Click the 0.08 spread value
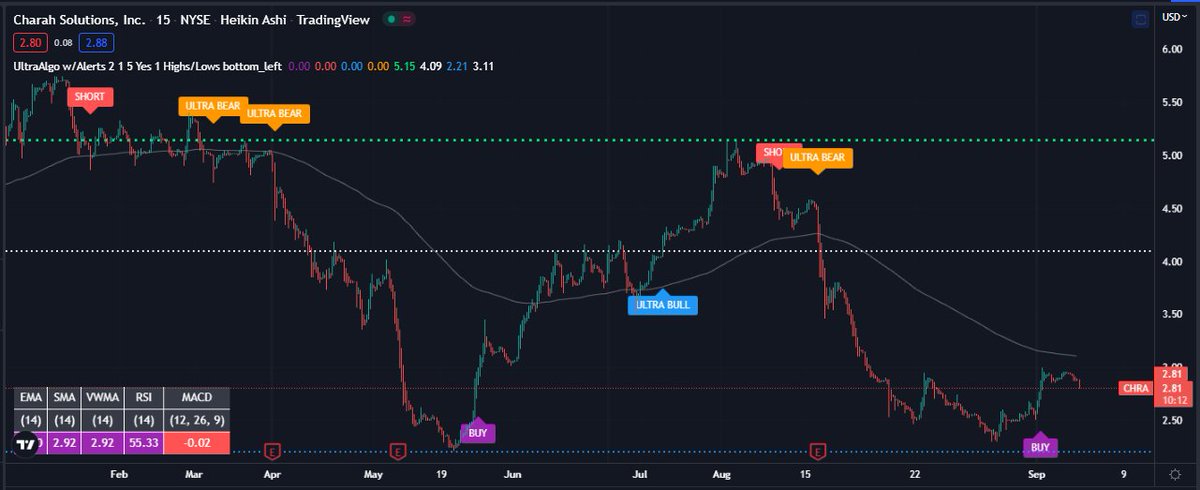Viewport: 1200px width, 490px height. (x=62, y=43)
